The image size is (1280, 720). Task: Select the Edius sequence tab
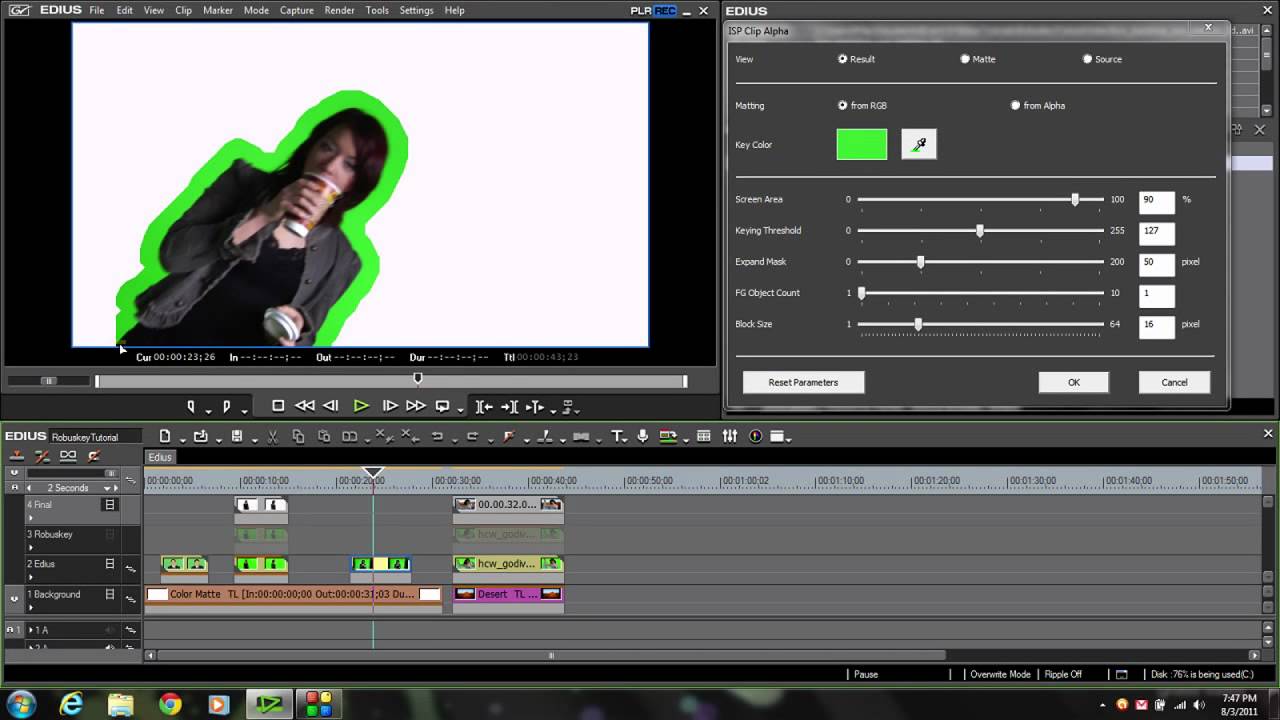(x=160, y=457)
